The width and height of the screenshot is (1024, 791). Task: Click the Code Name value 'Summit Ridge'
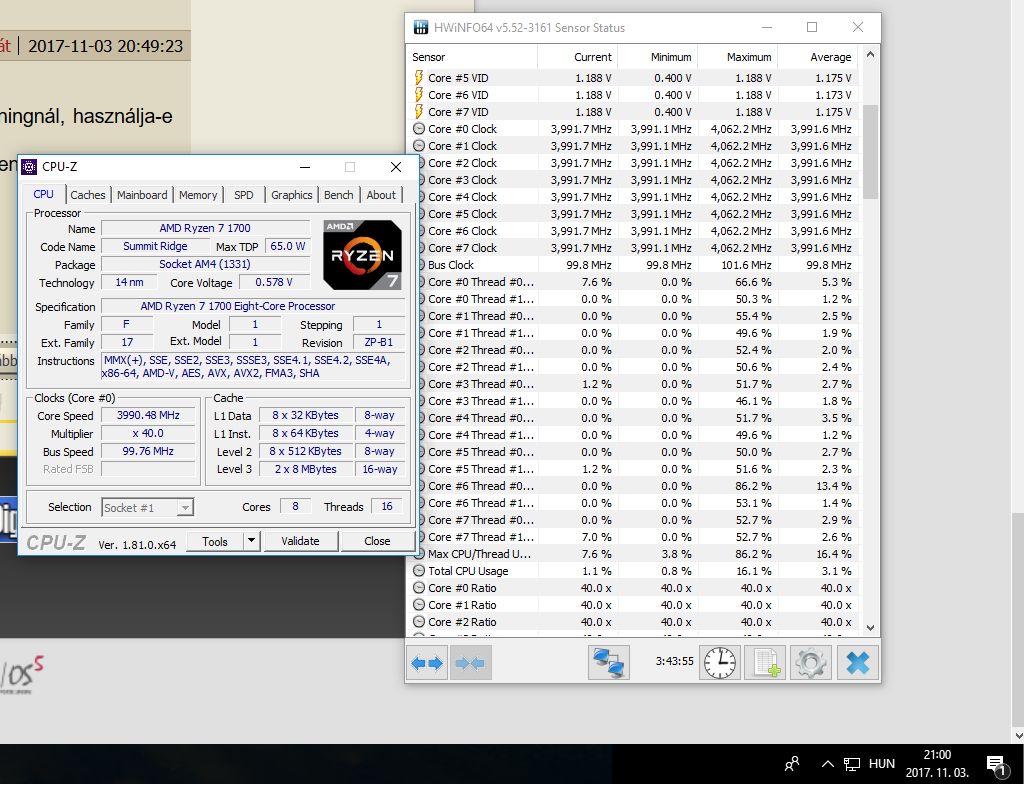[155, 246]
